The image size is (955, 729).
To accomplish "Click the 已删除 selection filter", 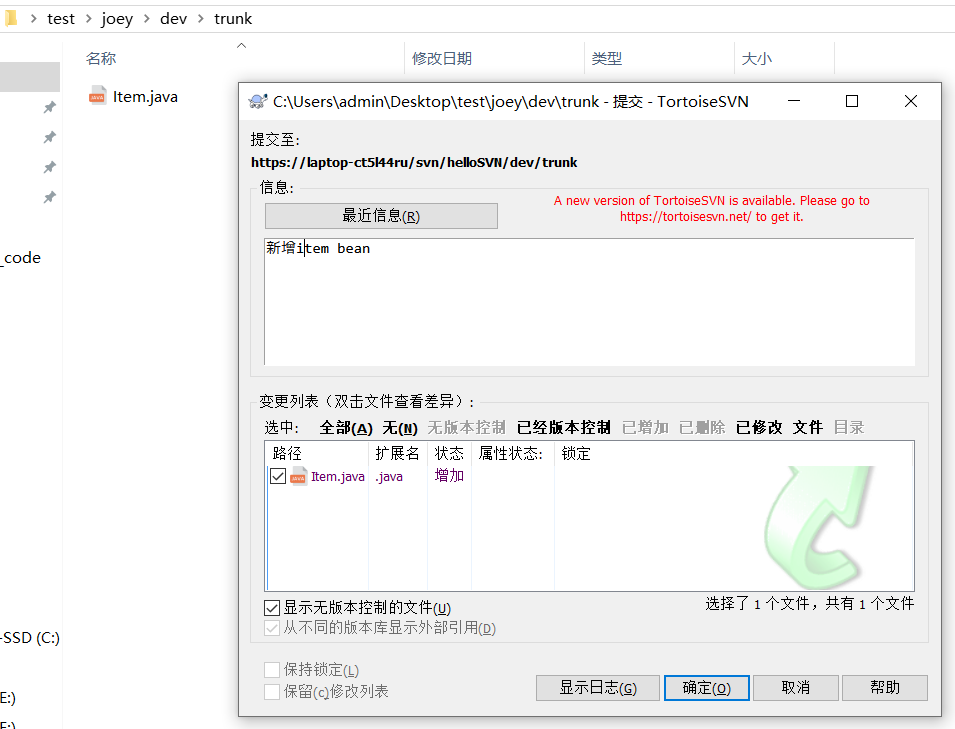I will coord(702,428).
